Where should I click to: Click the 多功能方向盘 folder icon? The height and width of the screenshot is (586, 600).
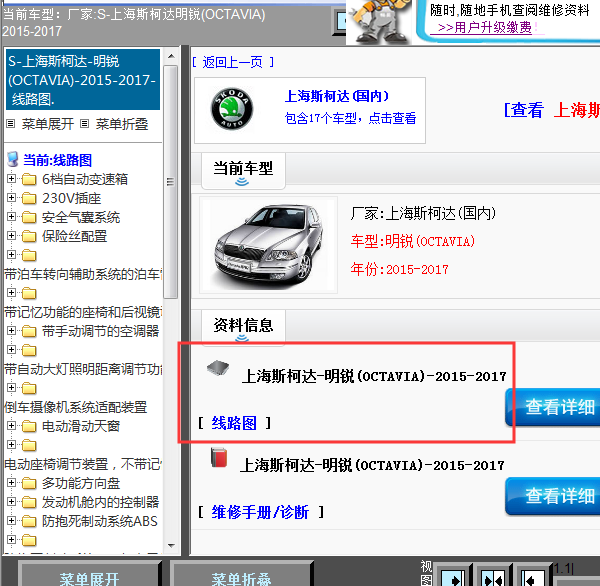pyautogui.click(x=29, y=483)
